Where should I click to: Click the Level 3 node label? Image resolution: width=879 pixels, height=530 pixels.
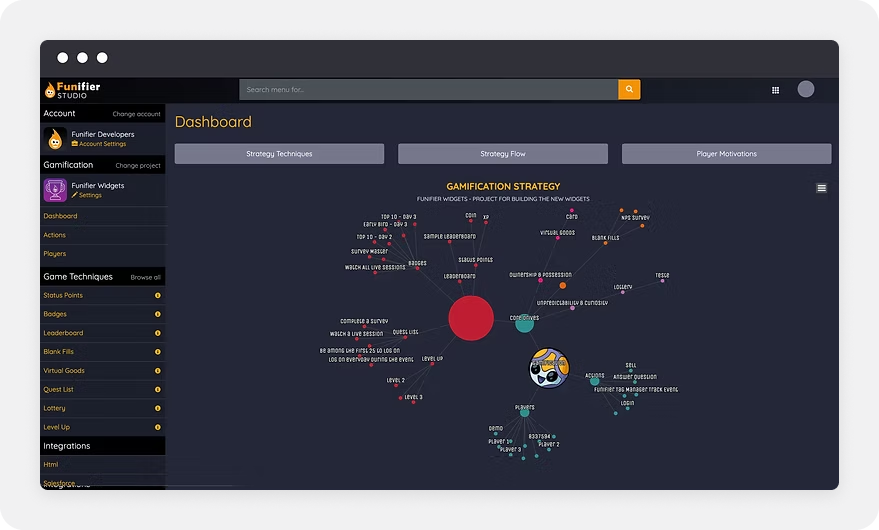click(x=413, y=397)
